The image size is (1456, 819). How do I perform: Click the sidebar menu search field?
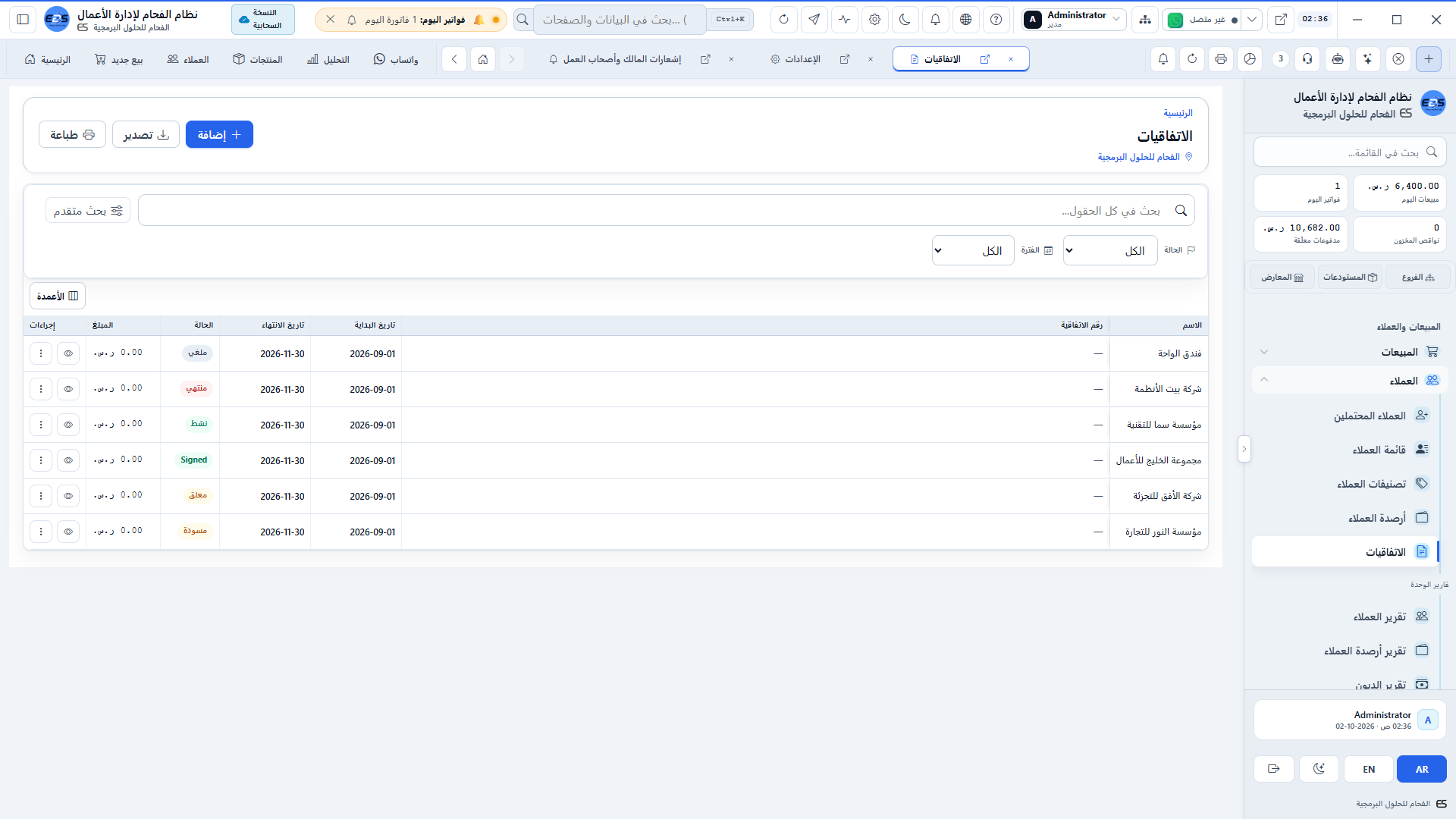(x=1350, y=152)
